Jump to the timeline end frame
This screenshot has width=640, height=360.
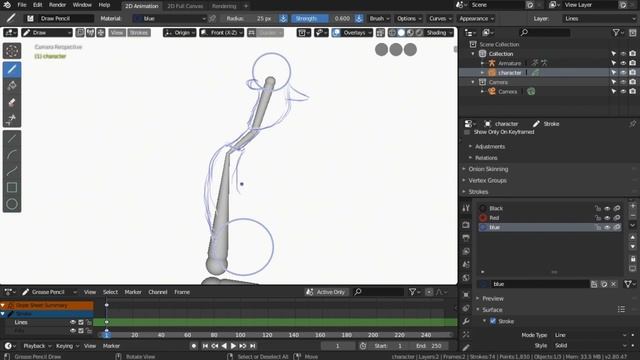click(x=253, y=346)
